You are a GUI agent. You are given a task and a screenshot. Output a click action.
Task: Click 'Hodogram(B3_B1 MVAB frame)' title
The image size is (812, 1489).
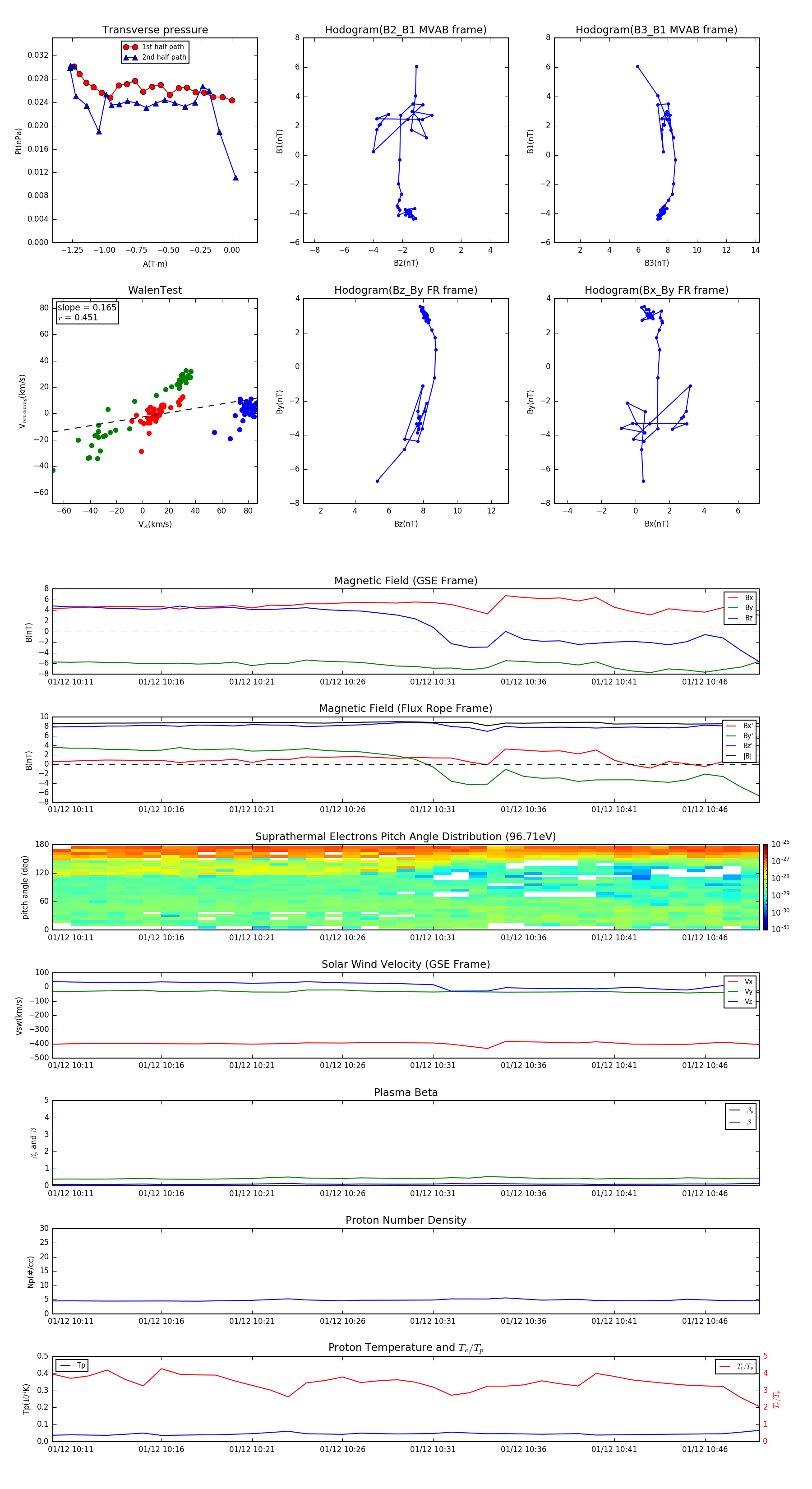point(656,30)
